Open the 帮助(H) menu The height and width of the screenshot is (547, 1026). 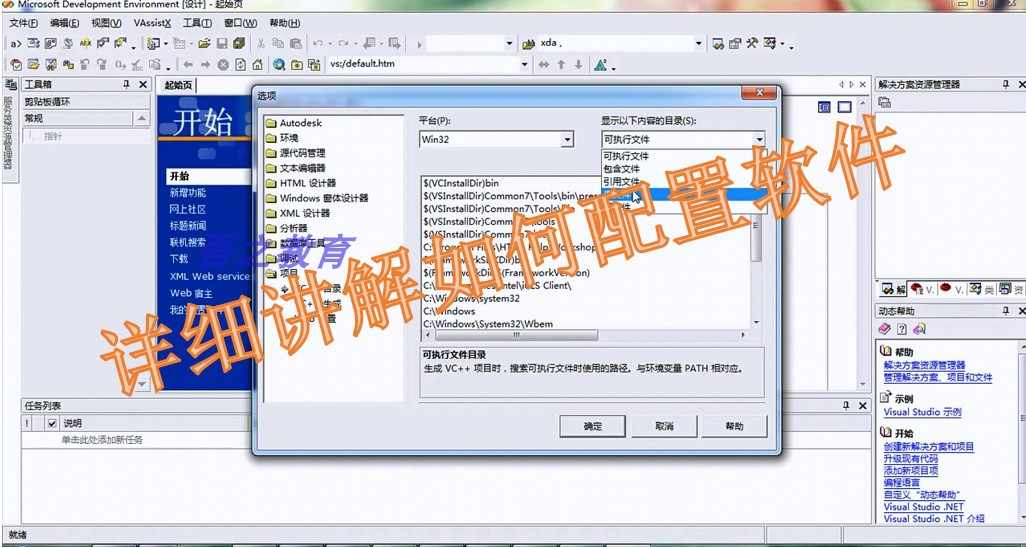coord(285,23)
